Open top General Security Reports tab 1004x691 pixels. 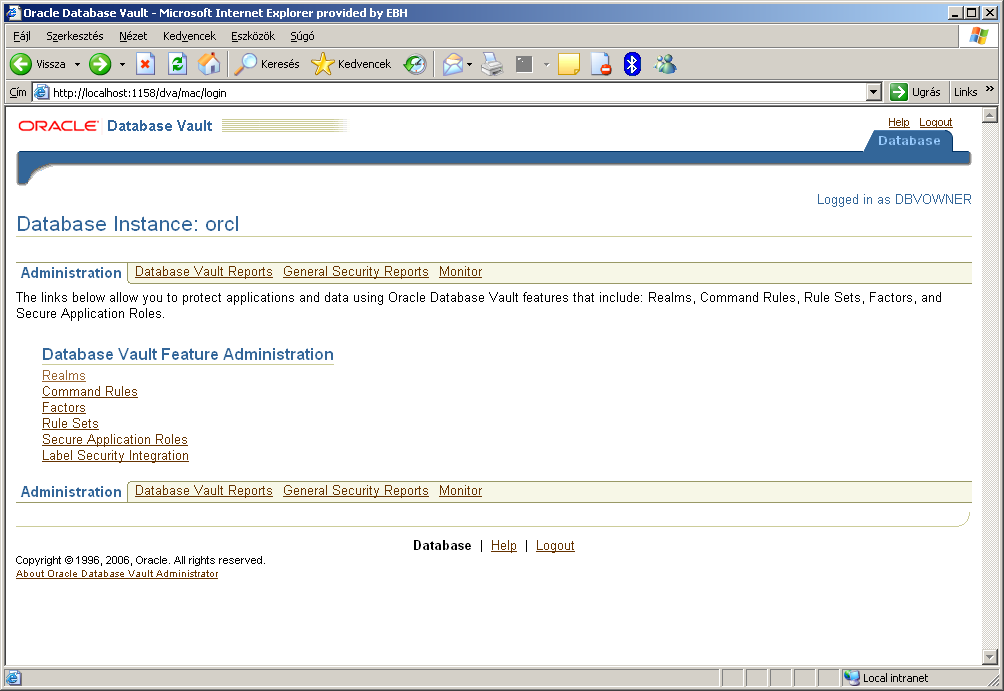point(355,272)
